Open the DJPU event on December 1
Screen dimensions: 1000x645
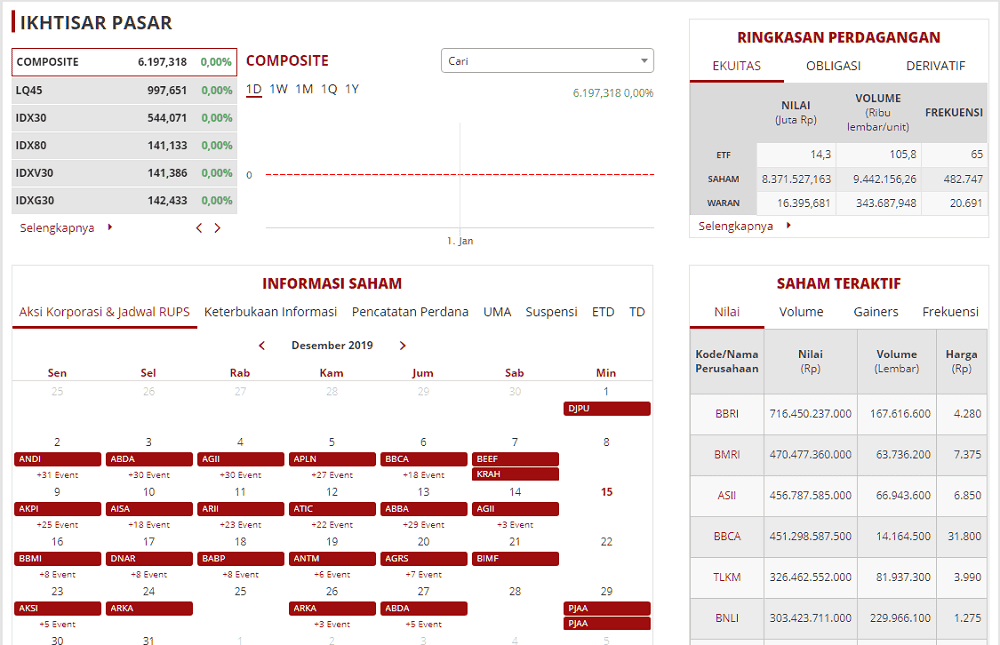pos(607,408)
